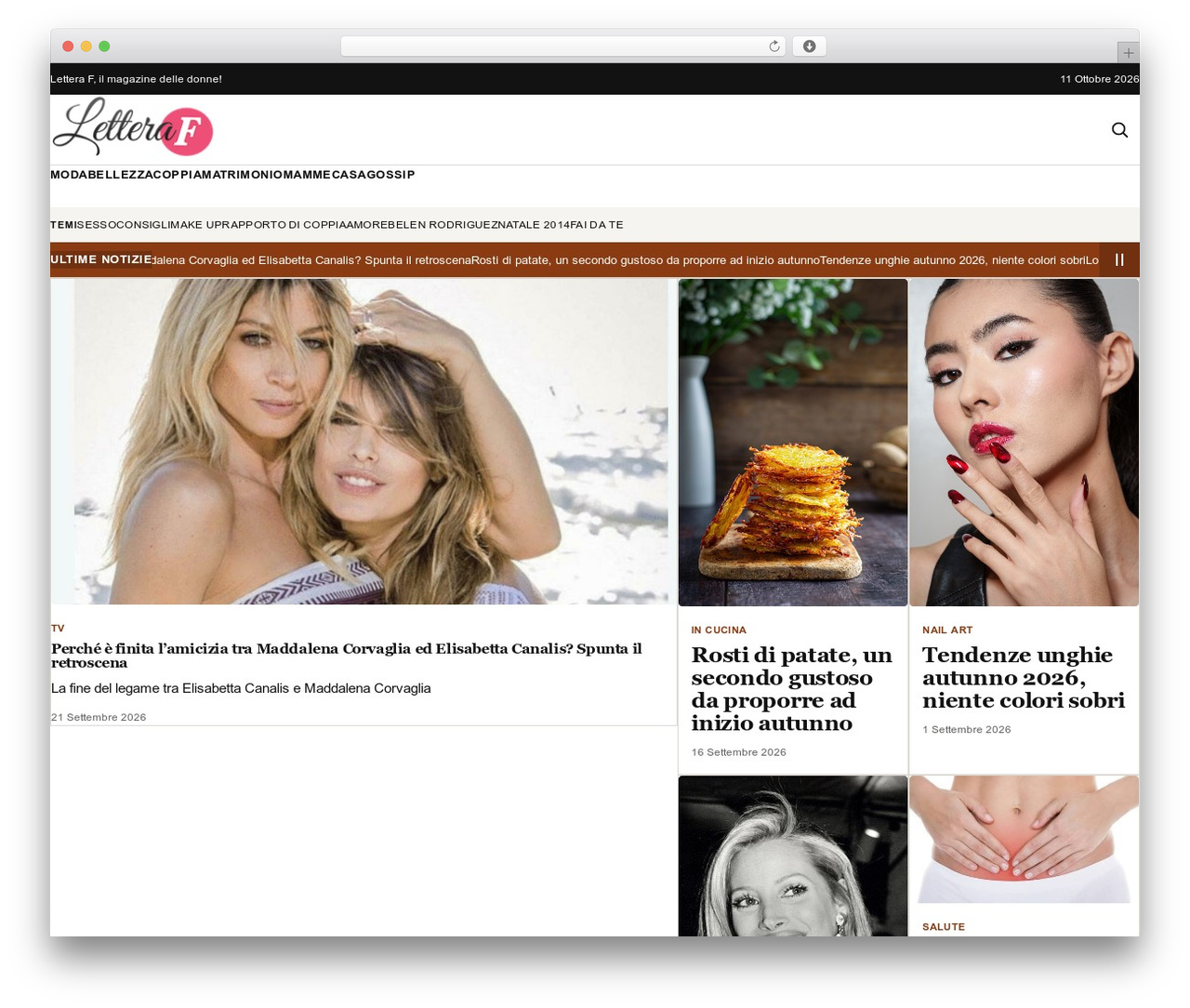Open the CASA menu item
The height and width of the screenshot is (1008, 1190).
pyautogui.click(x=349, y=175)
